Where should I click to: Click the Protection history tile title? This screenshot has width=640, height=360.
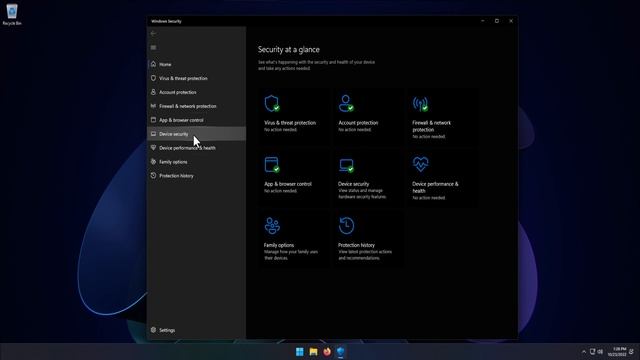[356, 245]
